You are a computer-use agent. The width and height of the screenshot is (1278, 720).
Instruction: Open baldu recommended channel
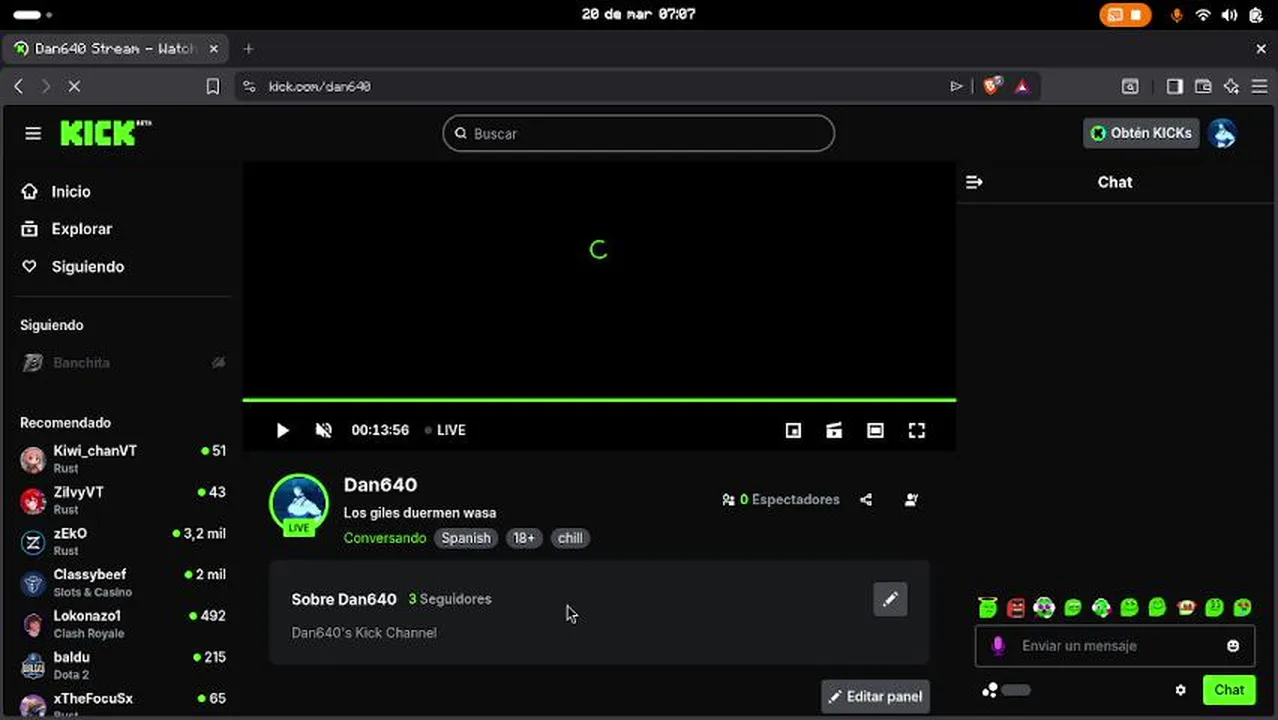[123, 665]
